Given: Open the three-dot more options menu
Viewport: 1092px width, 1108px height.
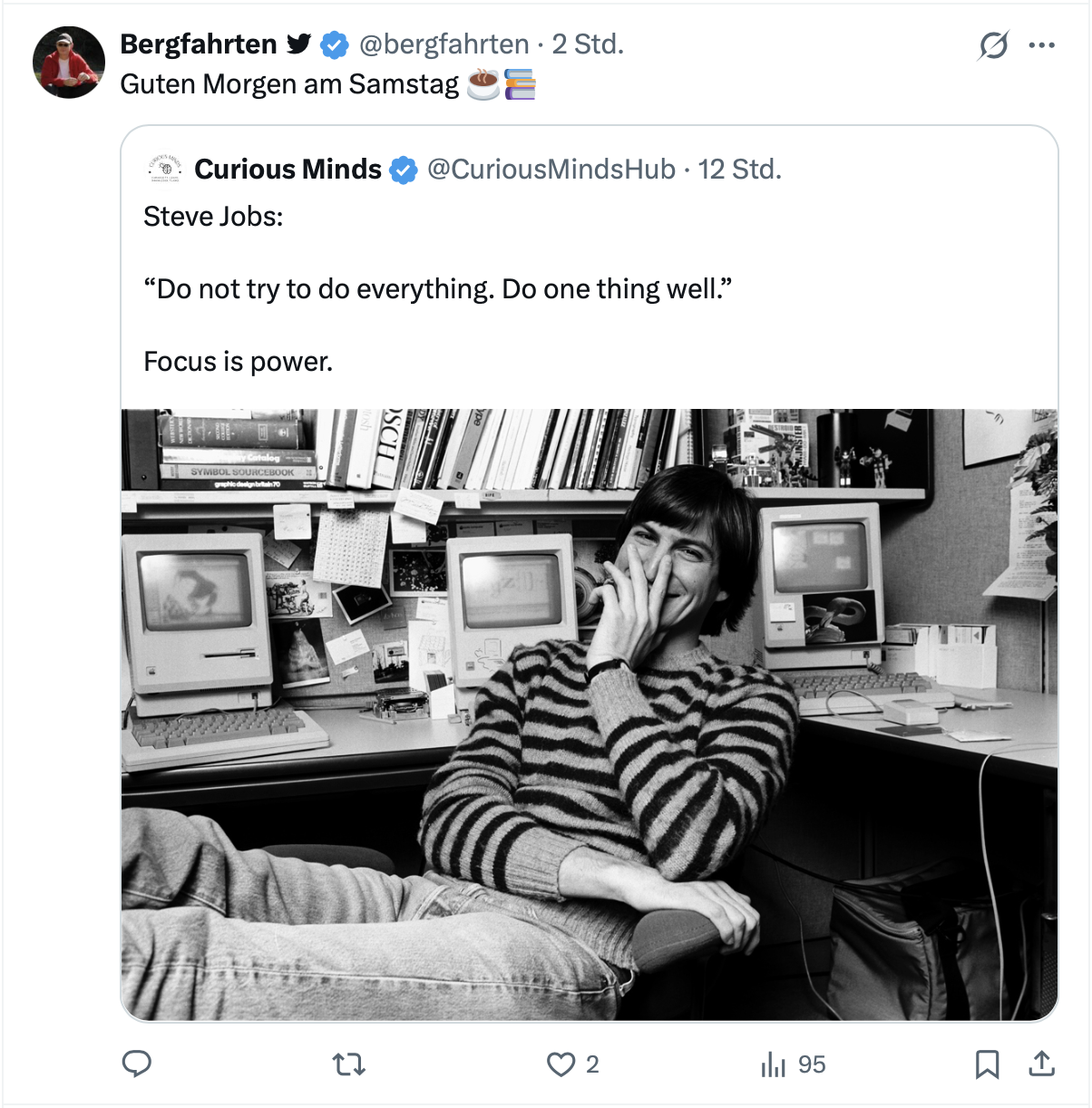Looking at the screenshot, I should tap(1042, 44).
